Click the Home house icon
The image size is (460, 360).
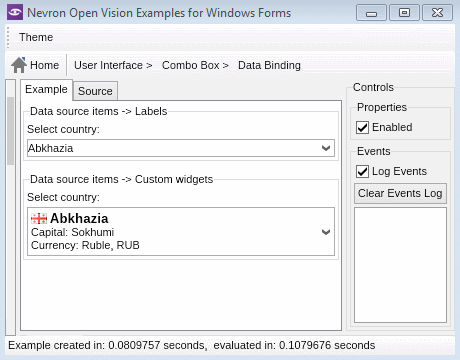(x=19, y=65)
